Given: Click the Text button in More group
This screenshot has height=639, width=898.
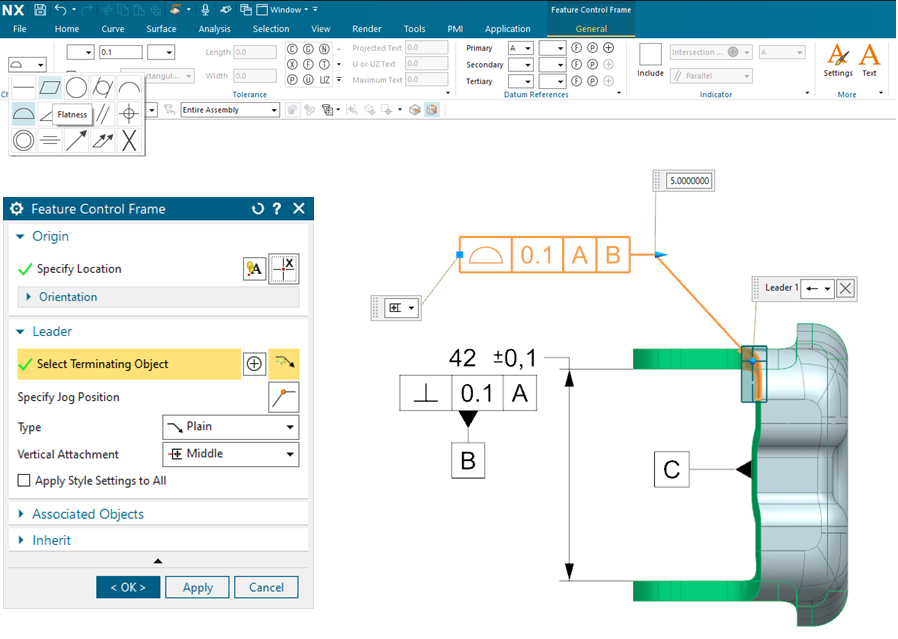Looking at the screenshot, I should pyautogui.click(x=869, y=61).
